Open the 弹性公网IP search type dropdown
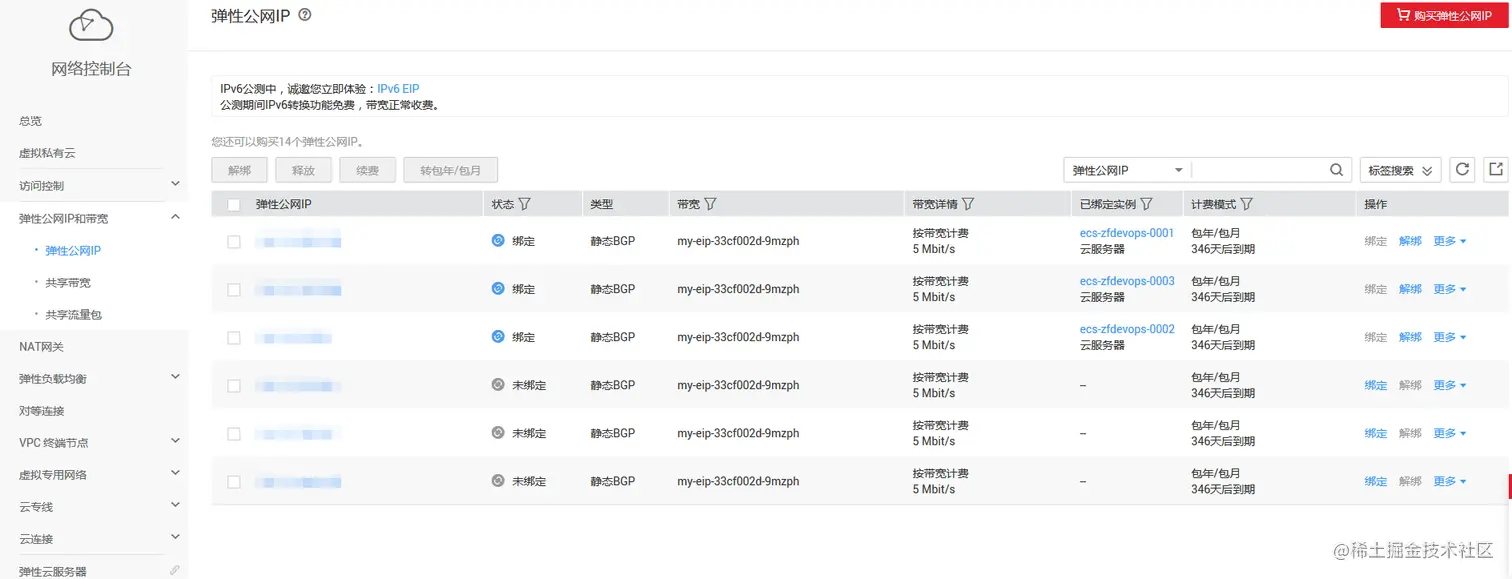The width and height of the screenshot is (1512, 579). click(x=1127, y=170)
